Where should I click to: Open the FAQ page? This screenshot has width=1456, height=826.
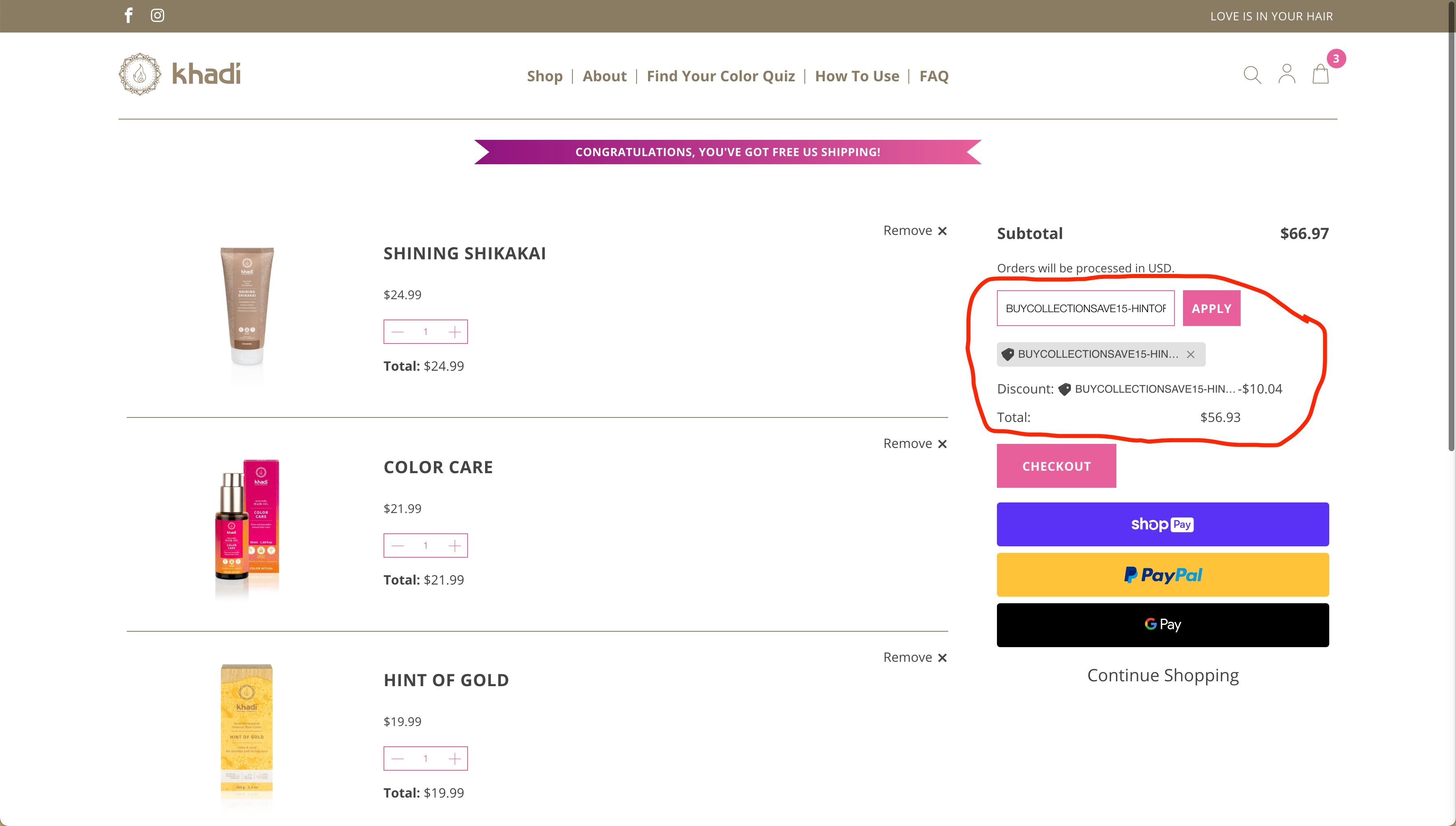(x=934, y=76)
